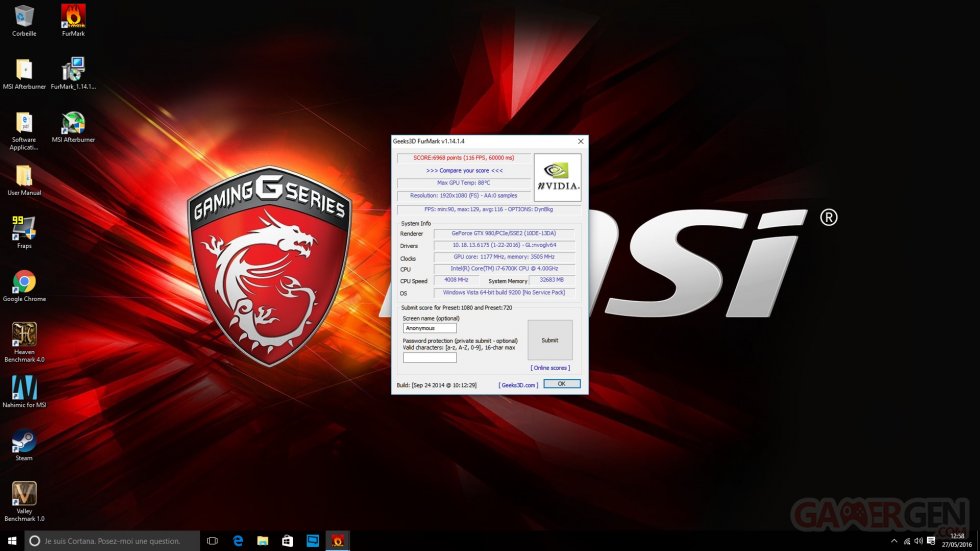
Task: Open the volume control tray icon
Action: [918, 541]
